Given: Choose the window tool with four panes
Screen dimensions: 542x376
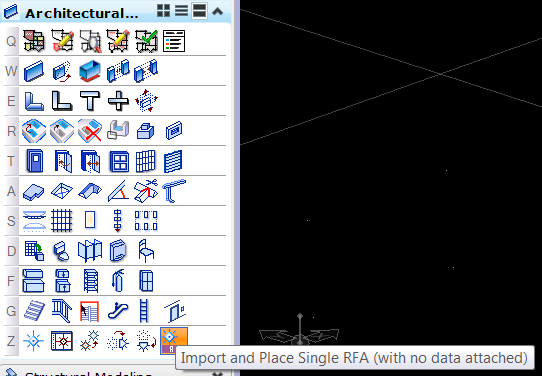Looking at the screenshot, I should click(x=119, y=161).
